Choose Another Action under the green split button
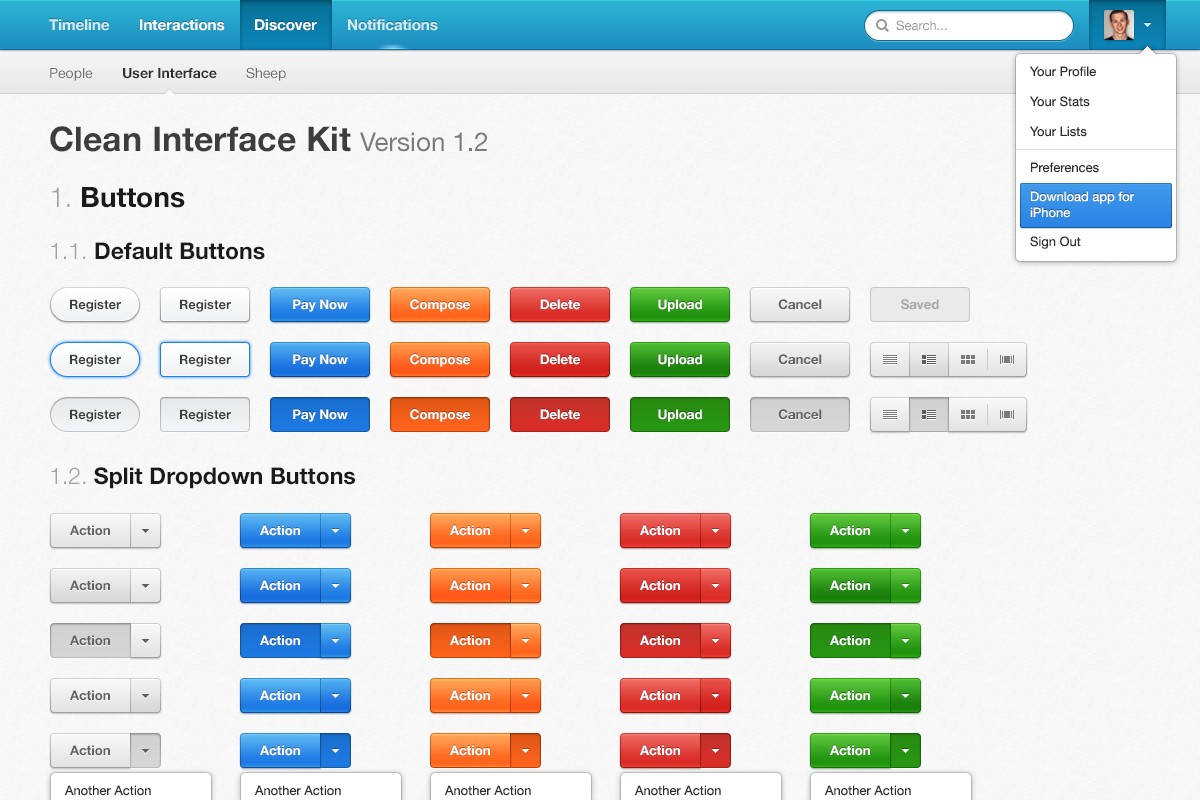Viewport: 1200px width, 800px height. click(891, 790)
